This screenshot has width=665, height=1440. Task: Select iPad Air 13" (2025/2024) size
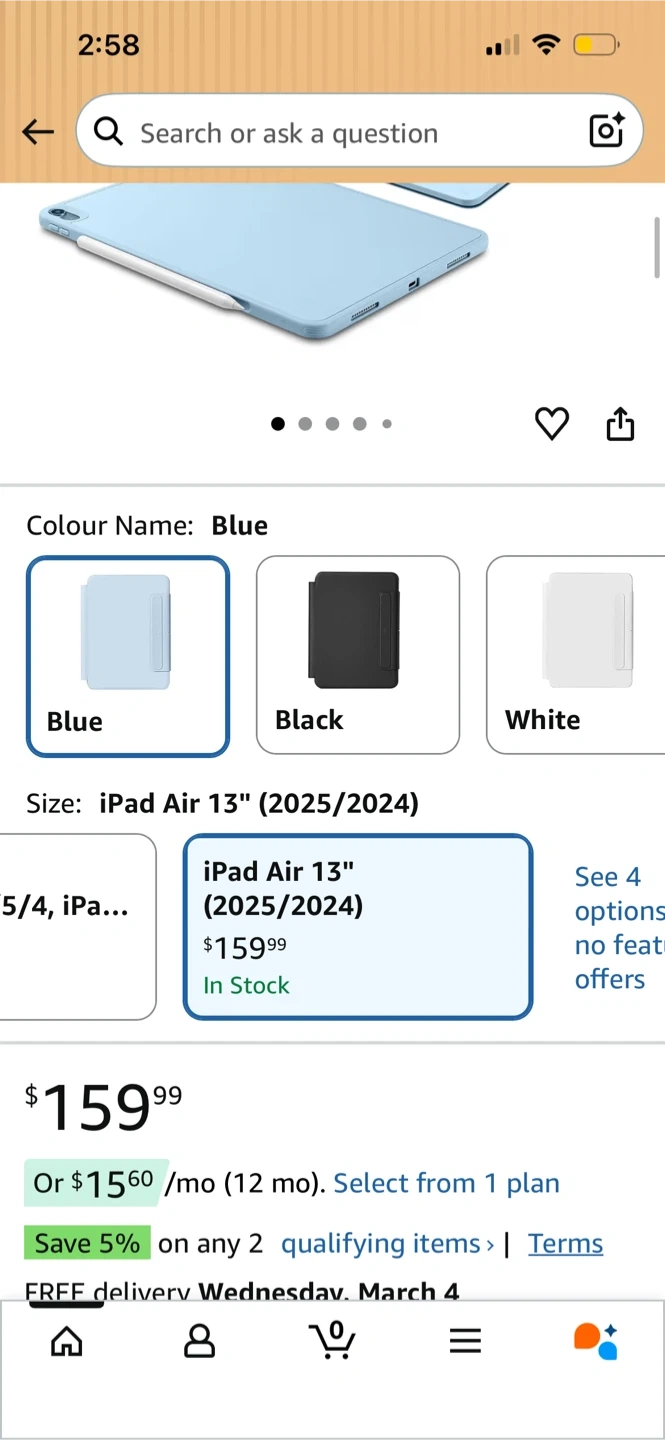[358, 926]
